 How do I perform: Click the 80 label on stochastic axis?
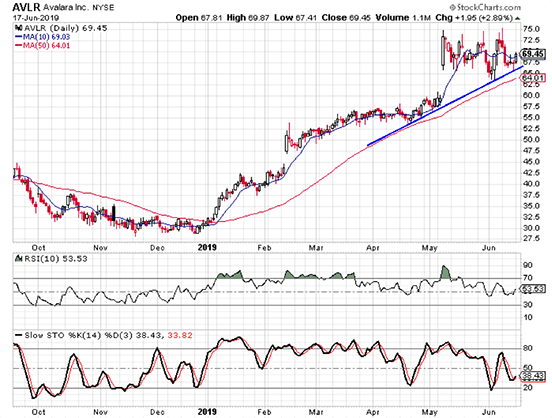528,348
